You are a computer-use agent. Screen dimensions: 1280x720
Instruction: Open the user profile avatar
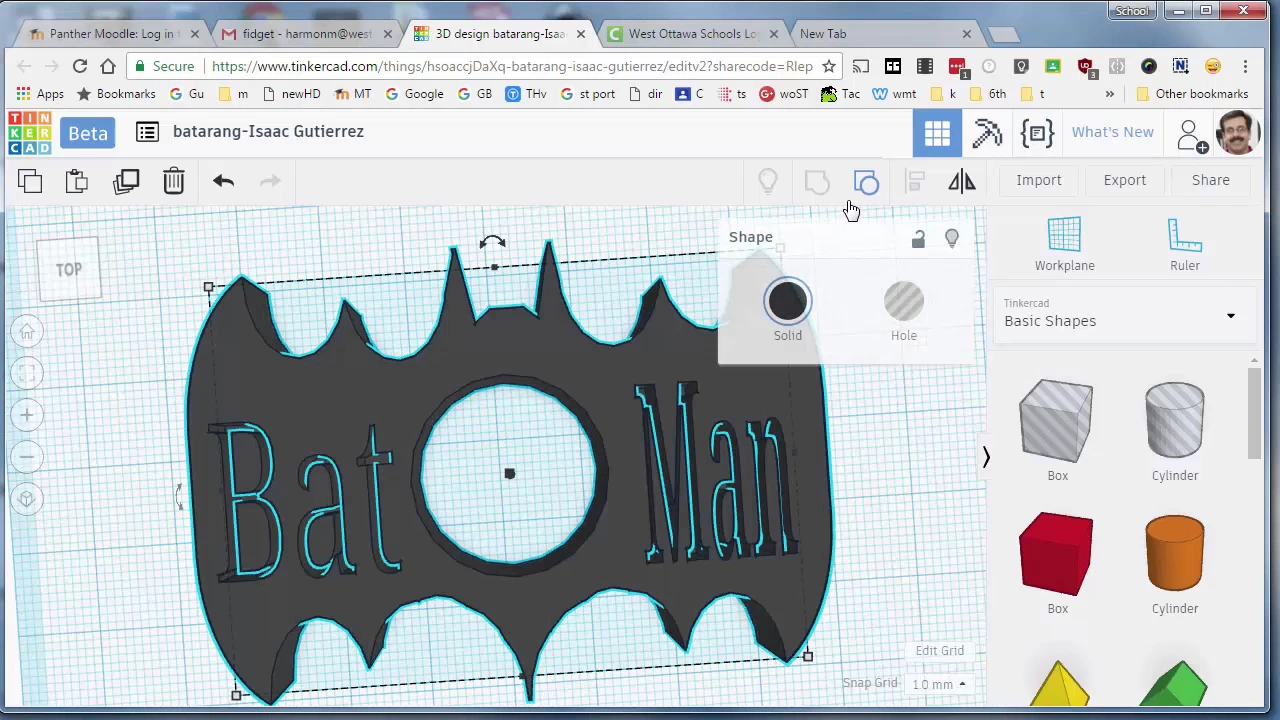click(1237, 133)
